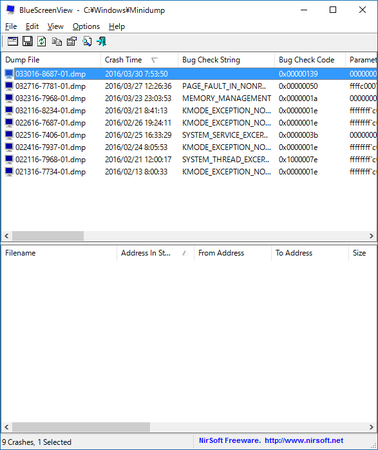Select dump file 021316-7734-01.dmp
This screenshot has width=378, height=450.
(50, 172)
